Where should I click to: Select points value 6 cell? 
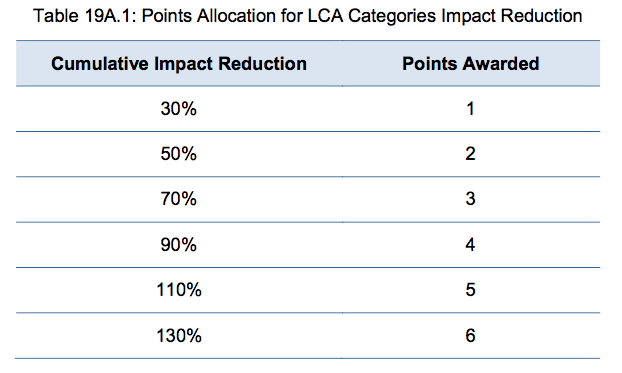[x=470, y=335]
